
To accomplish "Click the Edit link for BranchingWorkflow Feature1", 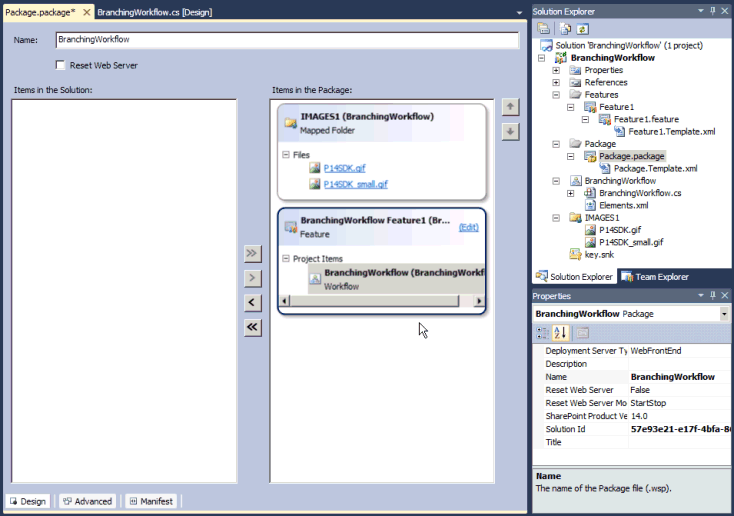I will 468,227.
